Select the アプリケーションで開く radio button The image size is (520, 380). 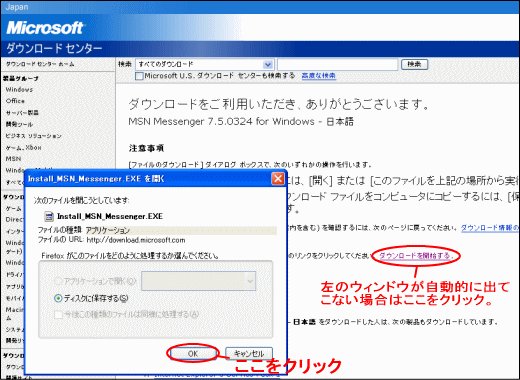pos(58,281)
